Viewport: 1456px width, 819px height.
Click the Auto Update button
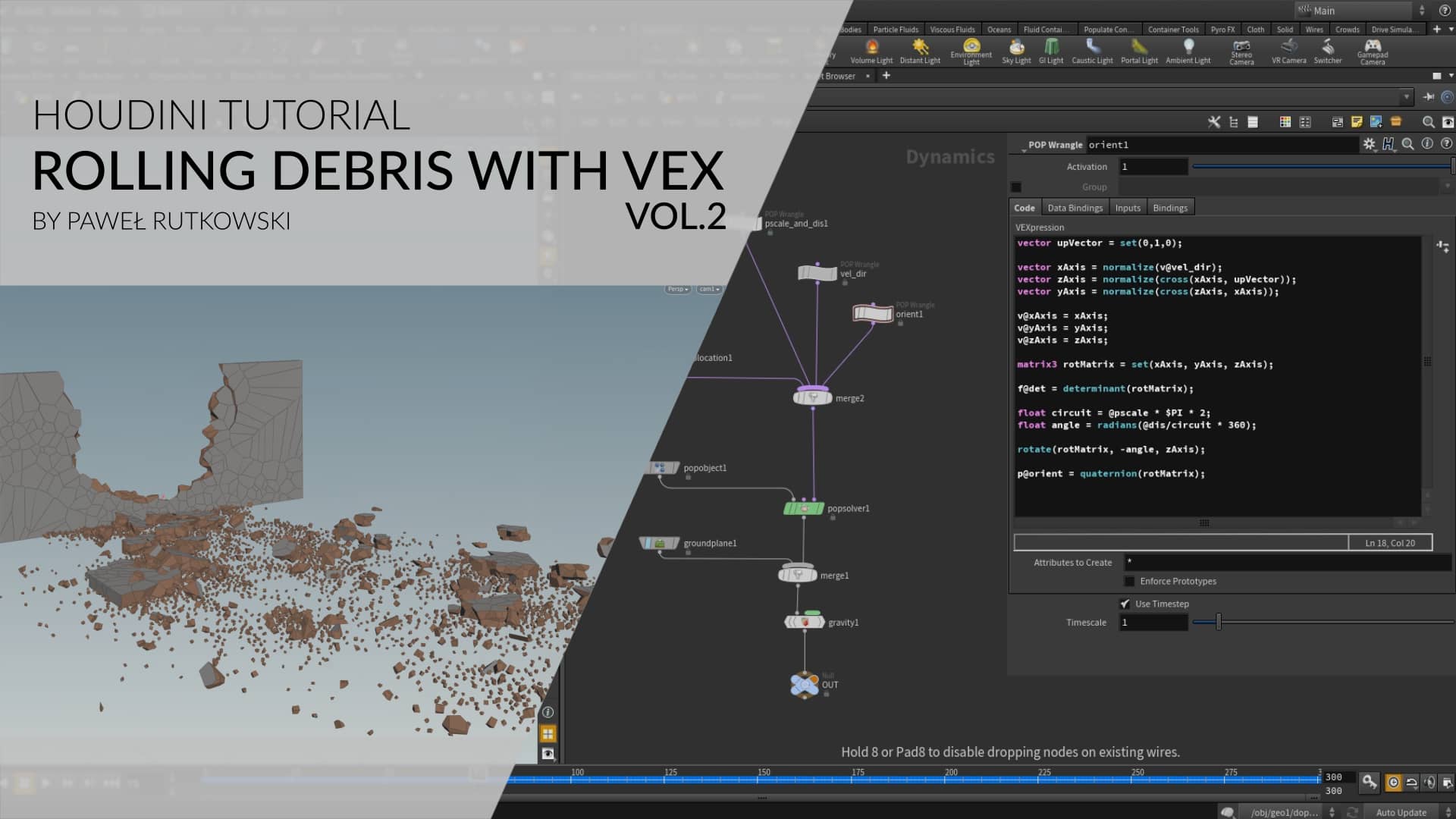(x=1400, y=812)
